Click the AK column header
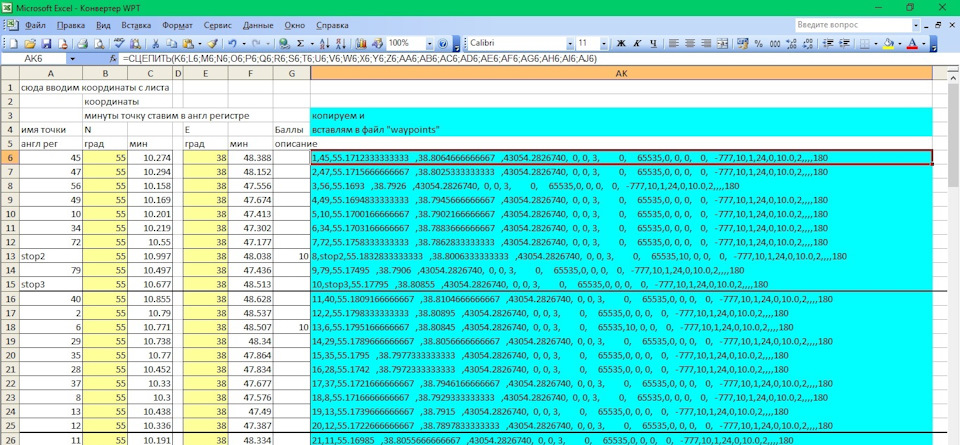The width and height of the screenshot is (960, 445). (621, 73)
